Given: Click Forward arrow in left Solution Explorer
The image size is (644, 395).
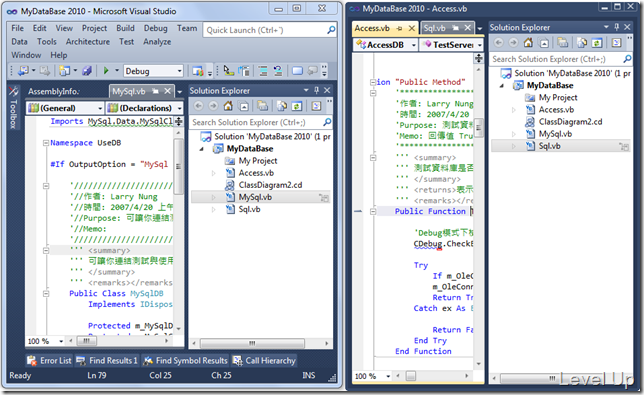Looking at the screenshot, I should tap(213, 106).
